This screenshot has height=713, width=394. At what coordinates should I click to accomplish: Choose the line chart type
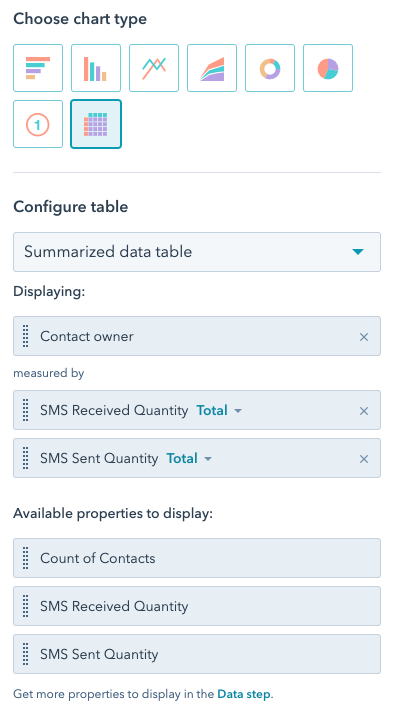pos(154,68)
